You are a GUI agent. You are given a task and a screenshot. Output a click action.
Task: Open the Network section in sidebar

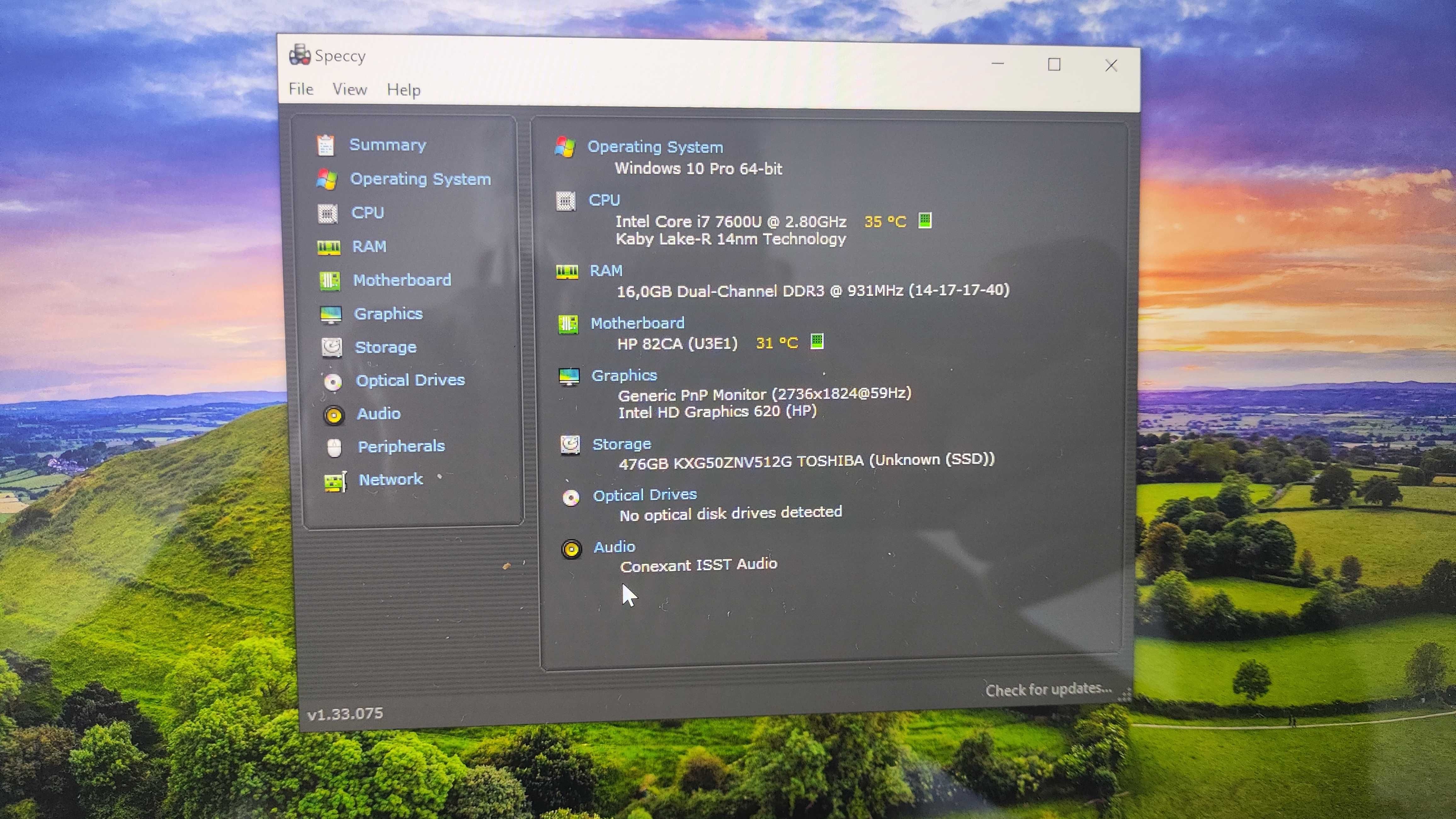(x=391, y=480)
